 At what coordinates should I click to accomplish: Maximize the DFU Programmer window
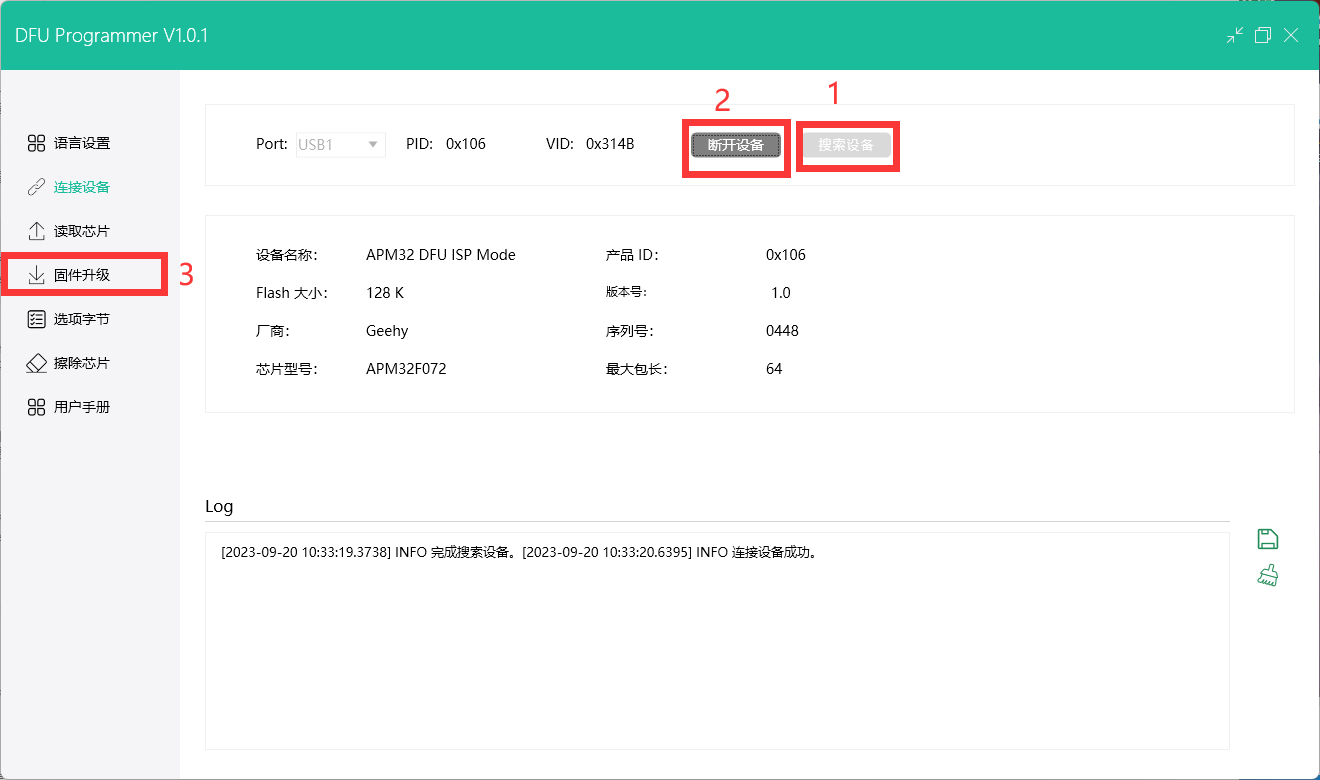[x=1263, y=35]
